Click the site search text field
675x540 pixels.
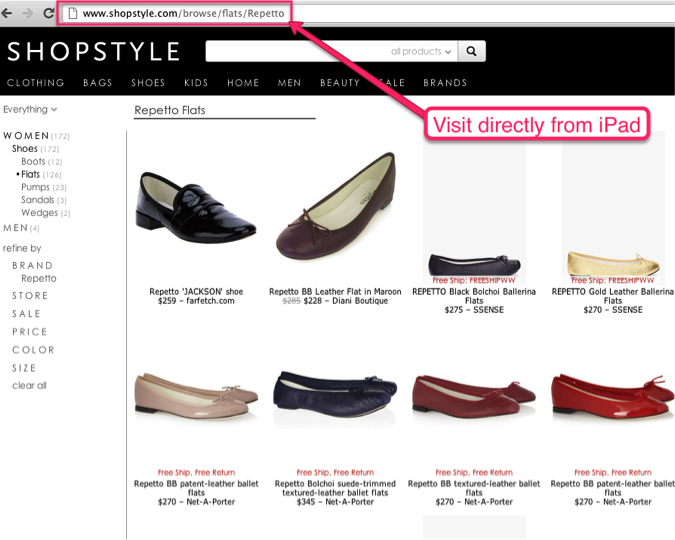tap(297, 51)
